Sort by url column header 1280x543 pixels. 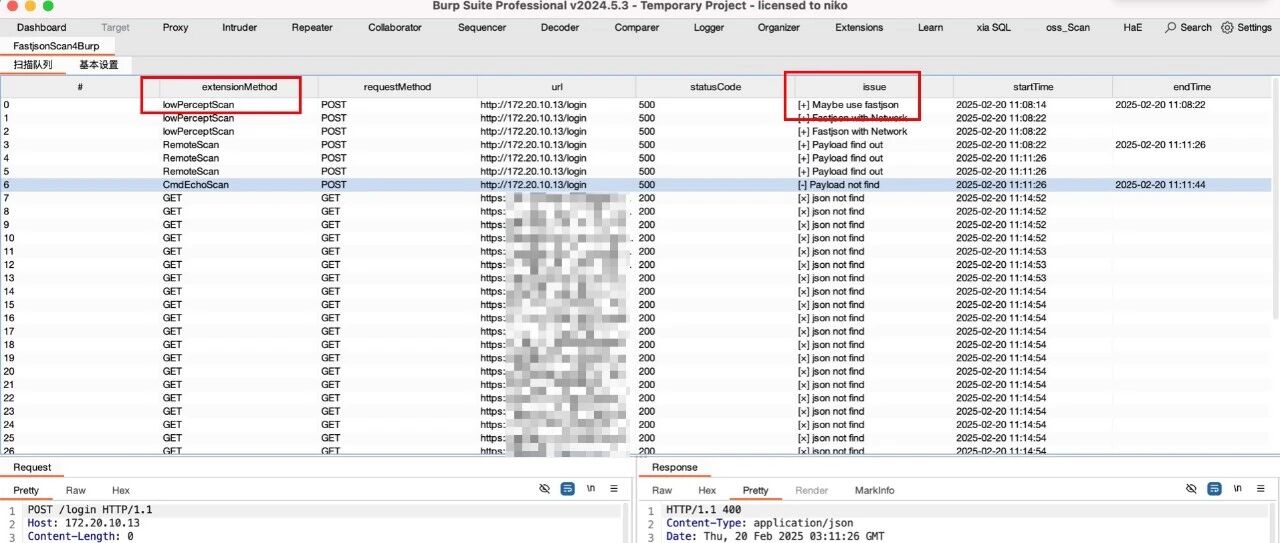[x=556, y=87]
